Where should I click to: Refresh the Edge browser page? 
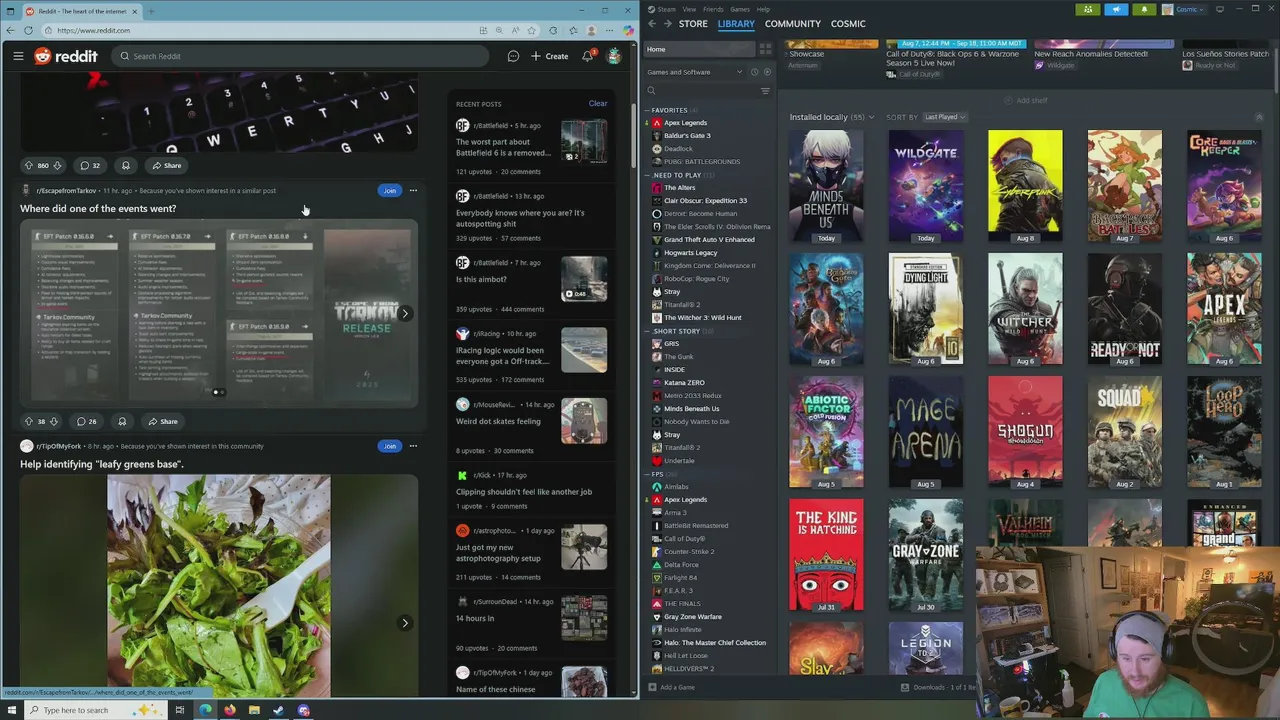click(x=28, y=30)
